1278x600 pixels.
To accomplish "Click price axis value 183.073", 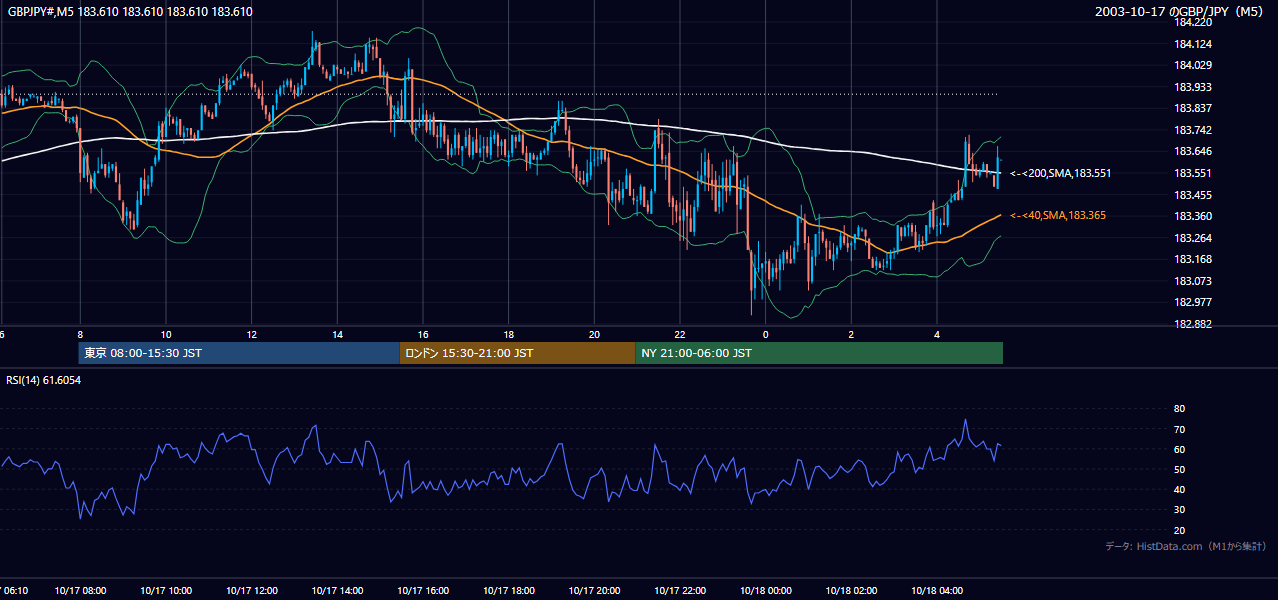I will point(1193,281).
